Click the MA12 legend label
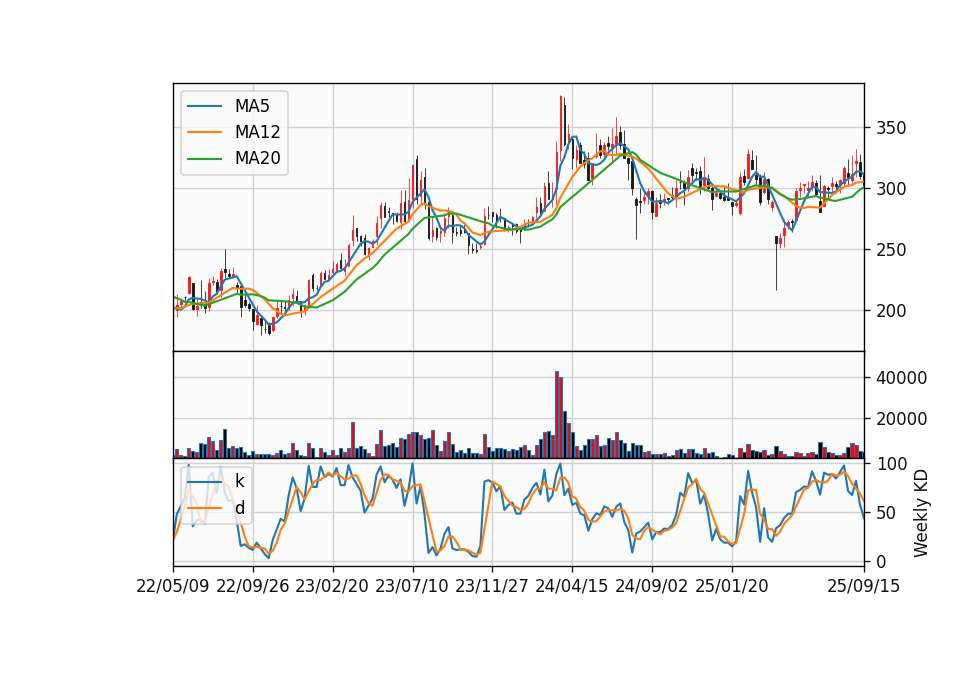The width and height of the screenshot is (960, 690). tap(257, 132)
